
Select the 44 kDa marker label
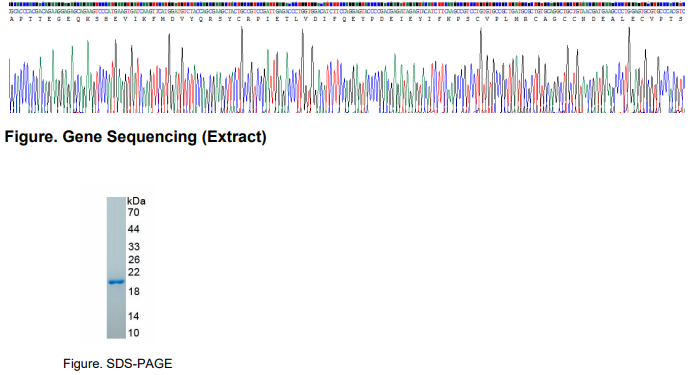133,229
